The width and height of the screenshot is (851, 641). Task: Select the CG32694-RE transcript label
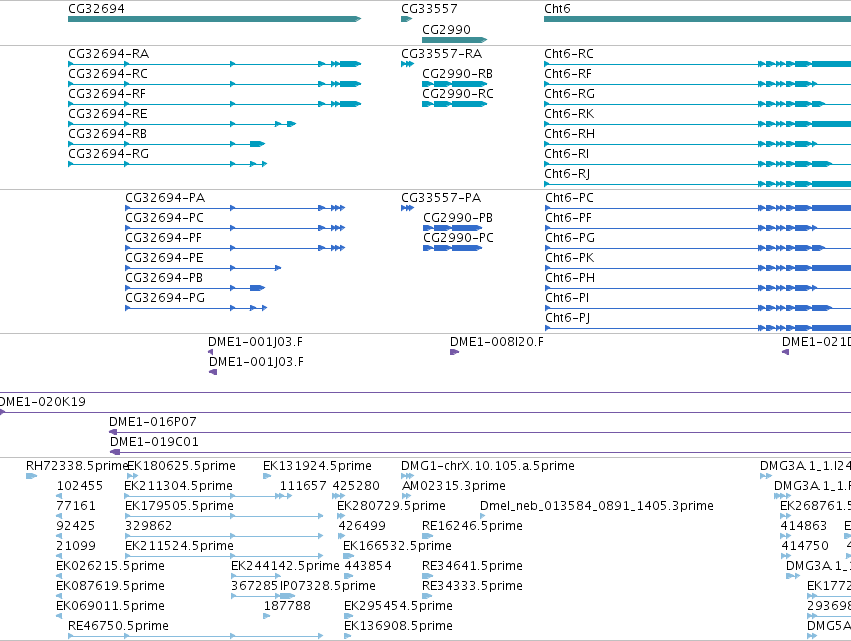coord(107,114)
